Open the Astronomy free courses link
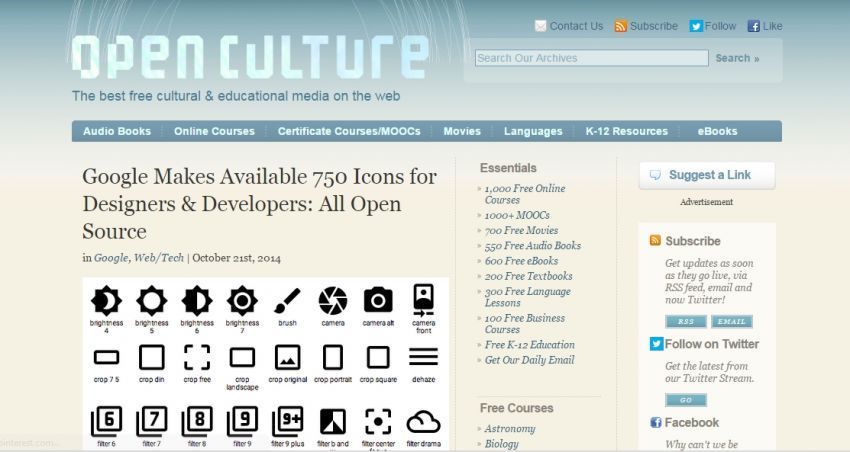The image size is (850, 452). pos(510,429)
